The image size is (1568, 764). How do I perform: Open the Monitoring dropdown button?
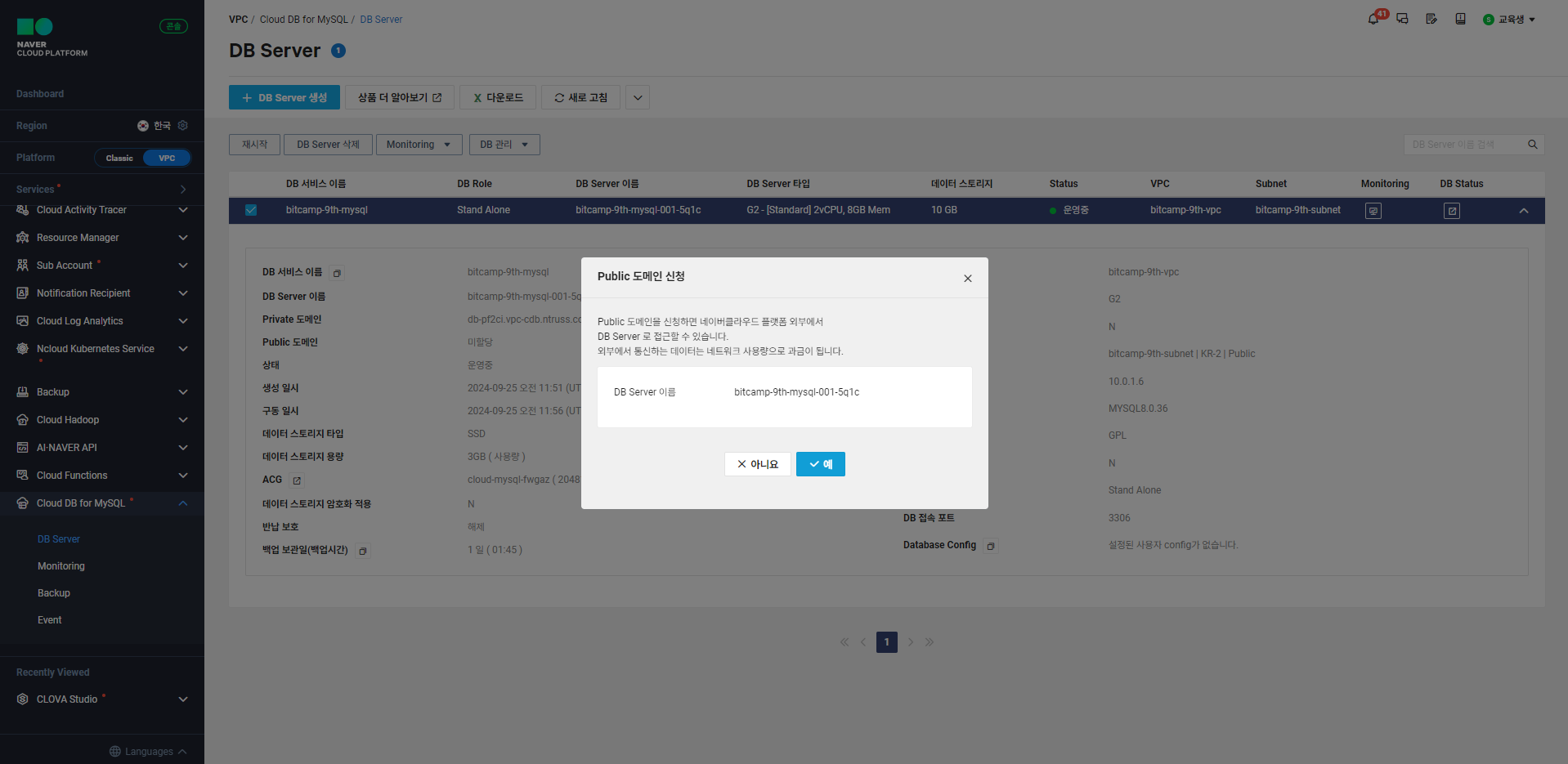point(419,145)
